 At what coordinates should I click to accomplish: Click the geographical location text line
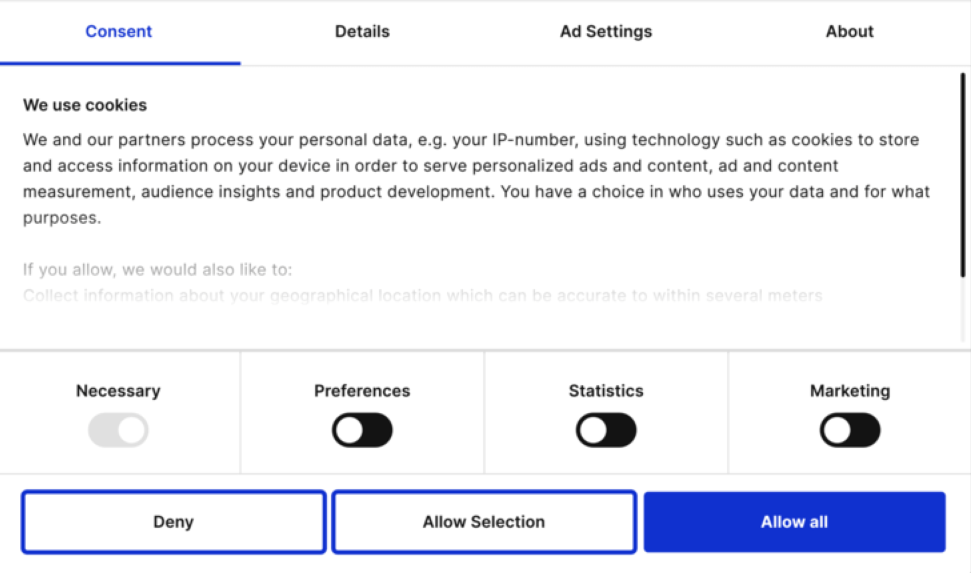coord(422,296)
